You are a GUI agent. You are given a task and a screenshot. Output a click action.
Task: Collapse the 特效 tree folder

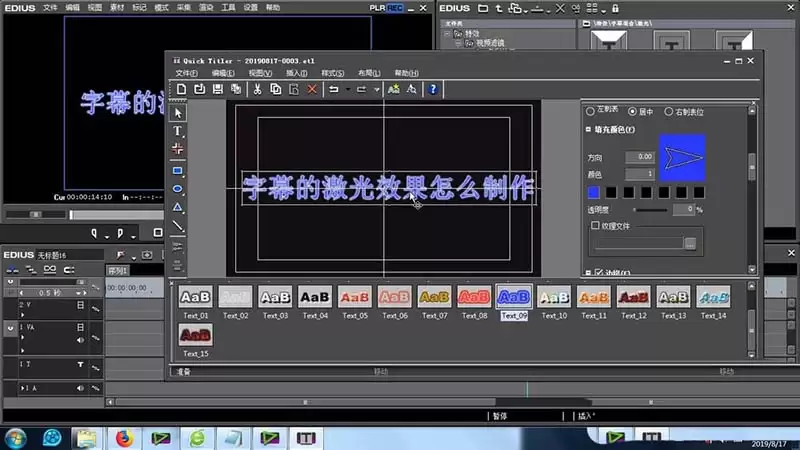click(x=447, y=34)
